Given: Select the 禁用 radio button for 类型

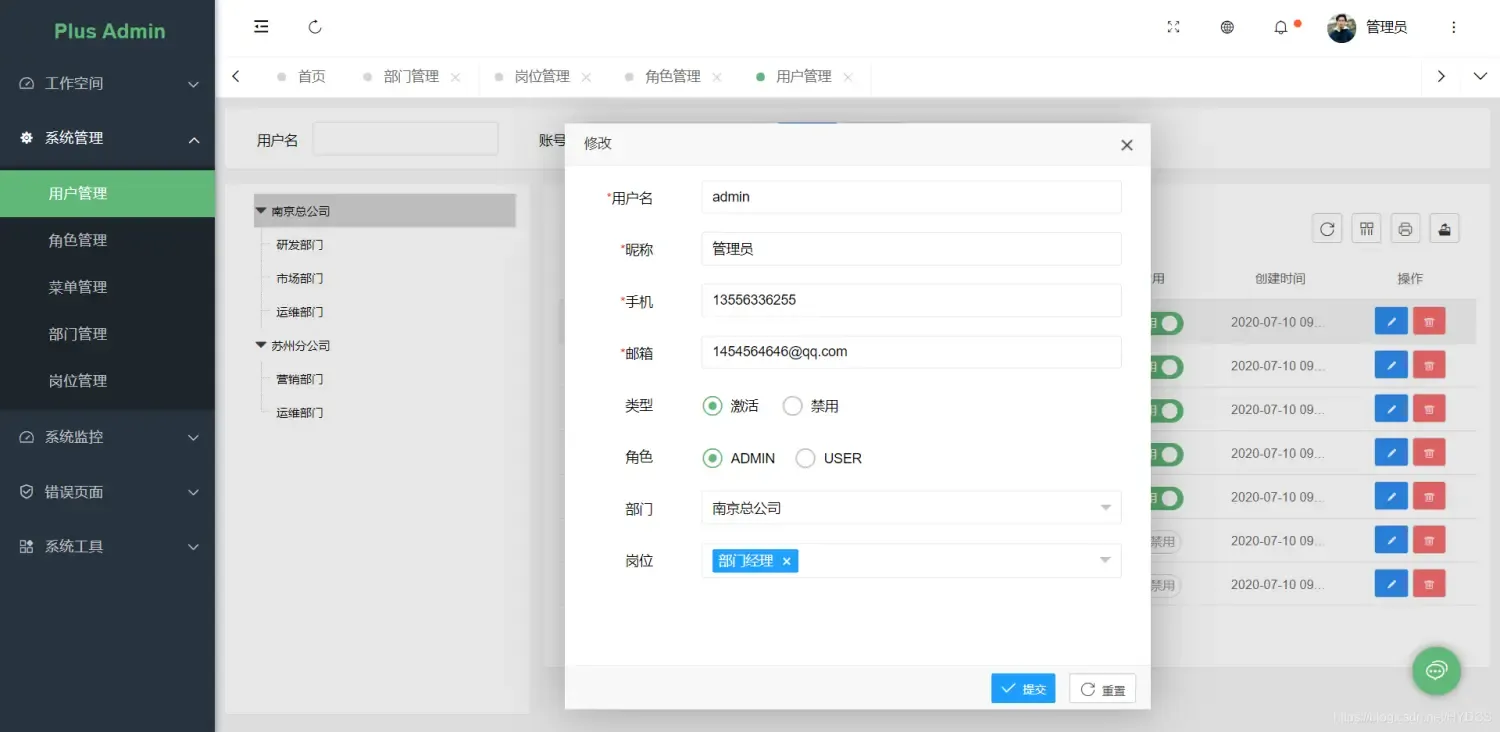Looking at the screenshot, I should pyautogui.click(x=792, y=405).
